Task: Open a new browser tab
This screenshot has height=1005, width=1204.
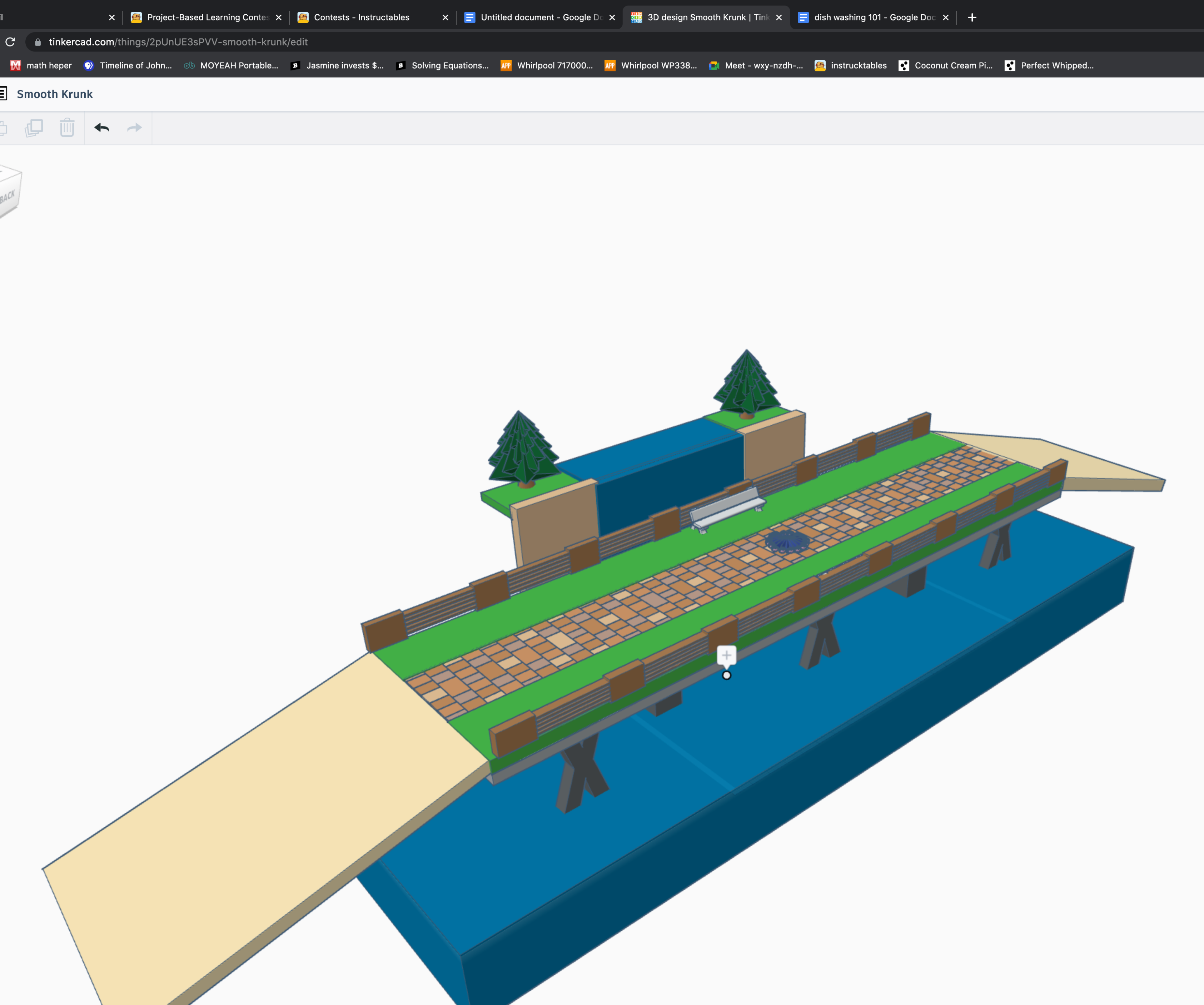Action: (972, 17)
